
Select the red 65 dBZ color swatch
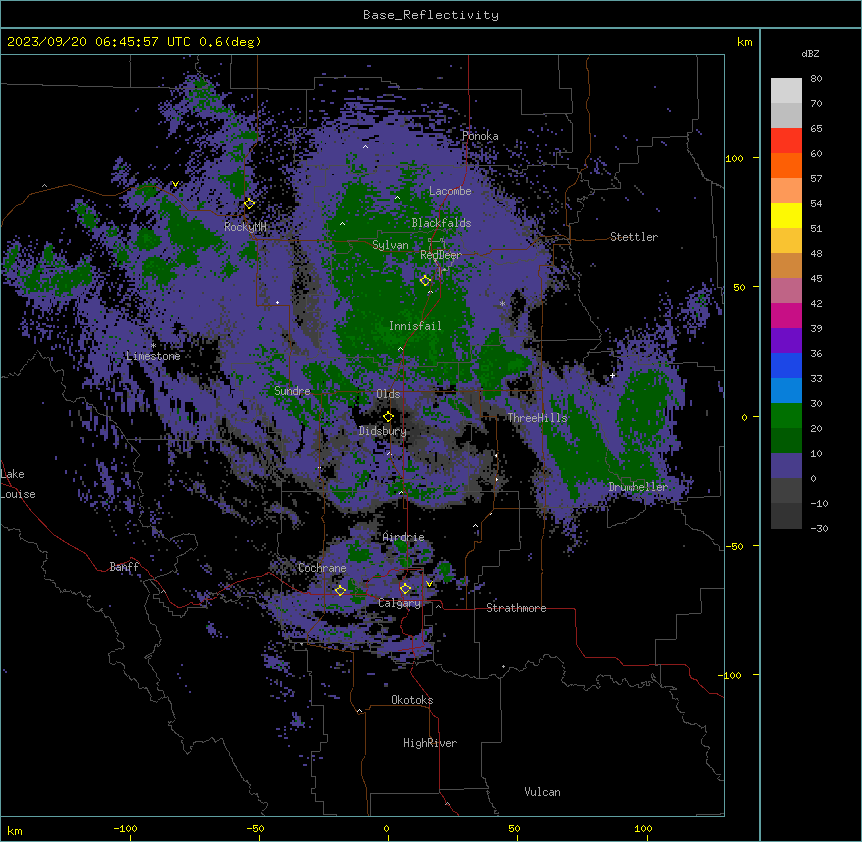coord(786,140)
